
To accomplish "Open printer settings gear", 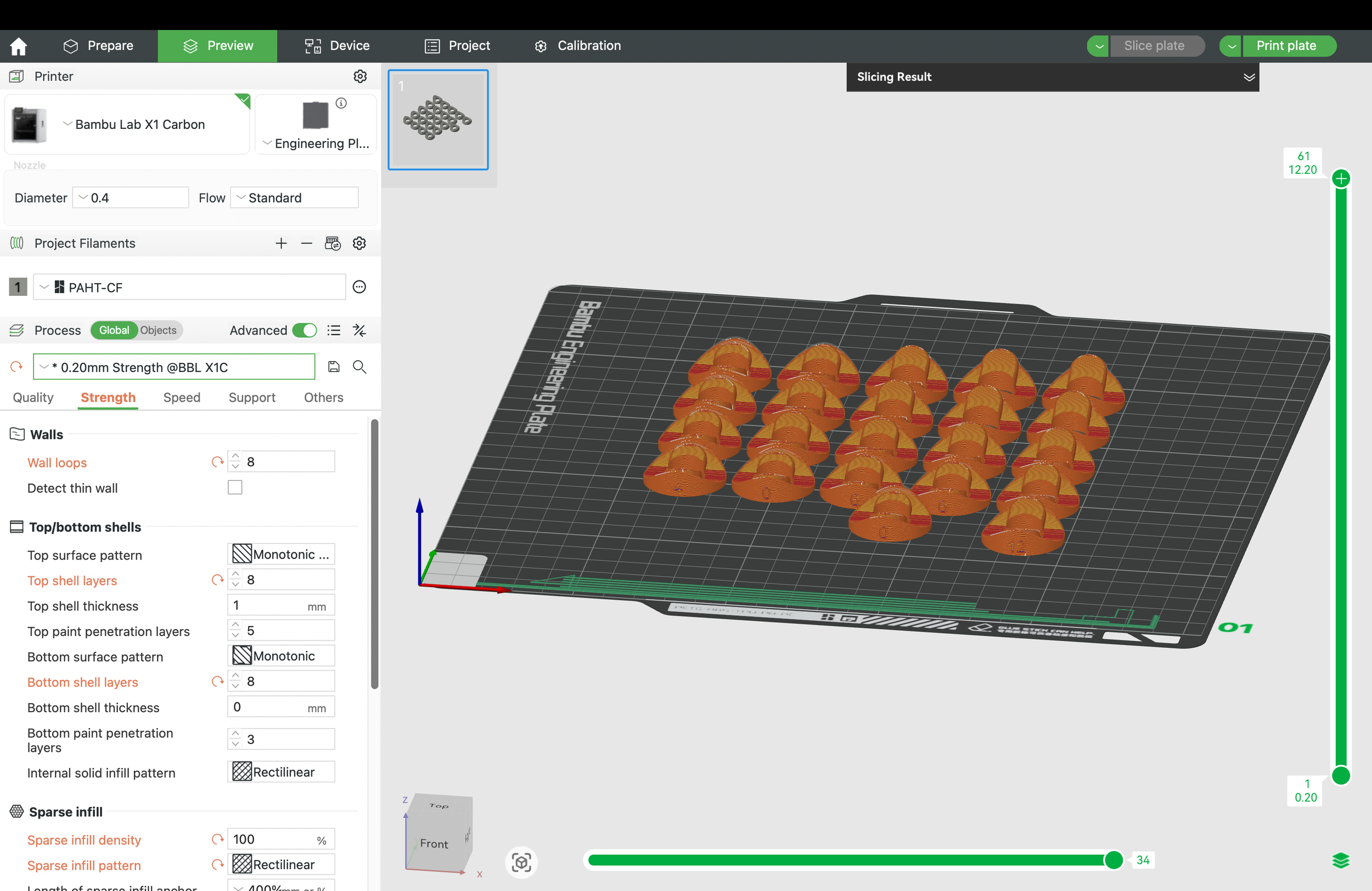I will (x=359, y=76).
